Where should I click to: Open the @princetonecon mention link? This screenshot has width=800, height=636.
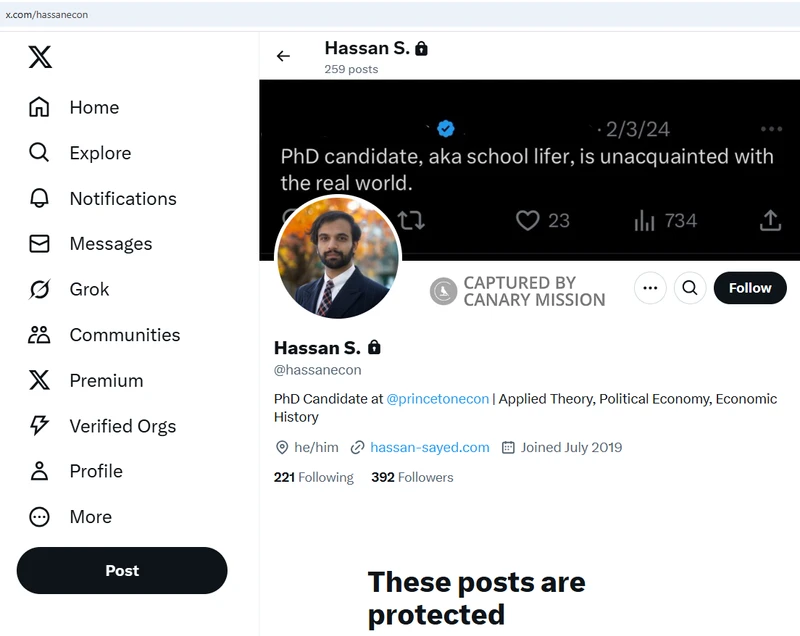click(x=437, y=398)
